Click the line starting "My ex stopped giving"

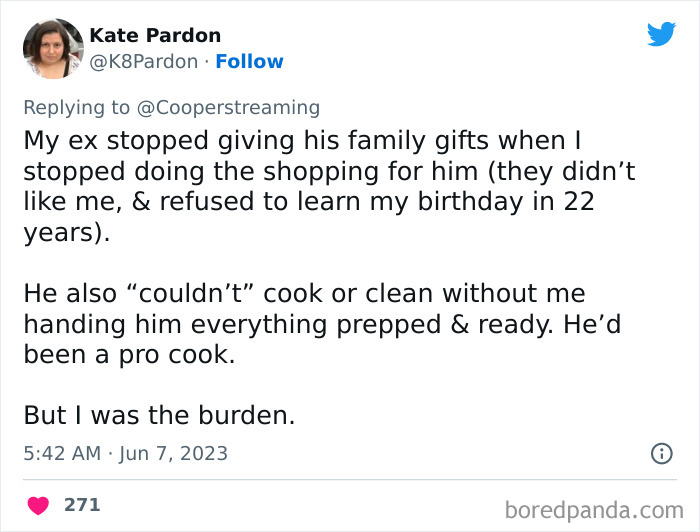309,140
